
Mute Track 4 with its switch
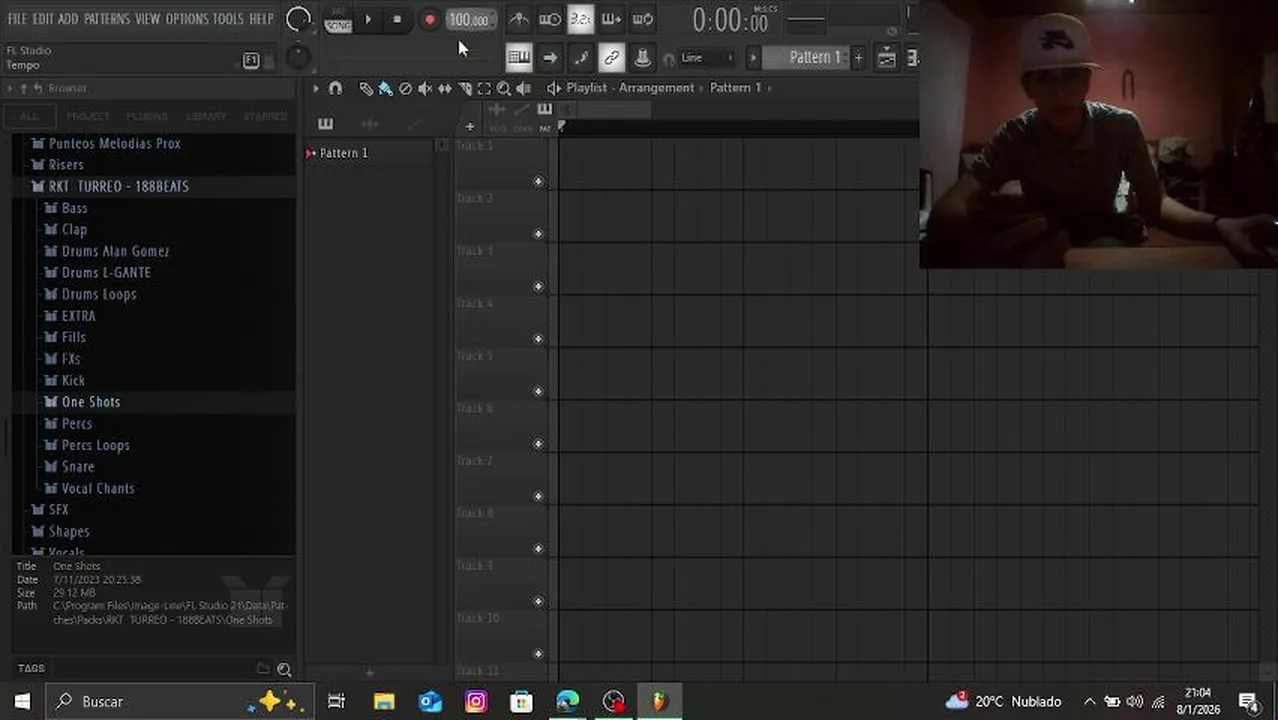(538, 339)
